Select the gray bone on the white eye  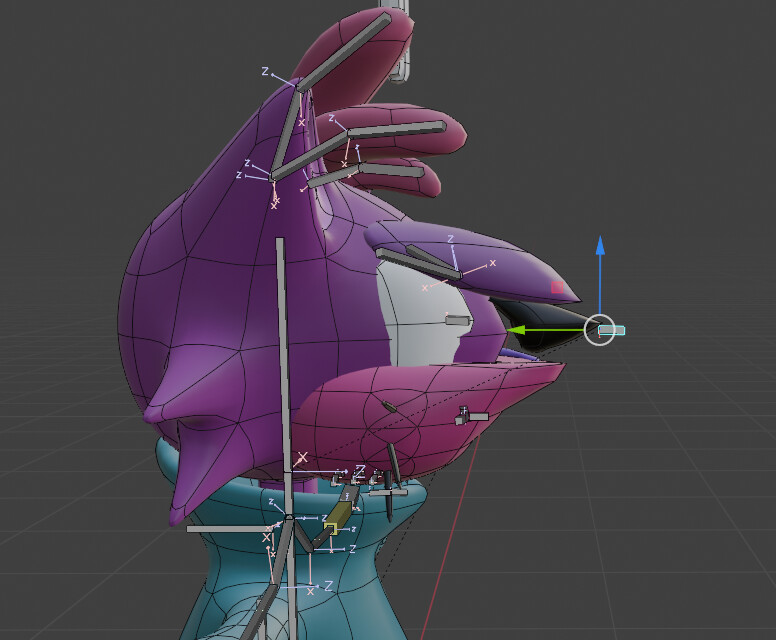pyautogui.click(x=457, y=321)
